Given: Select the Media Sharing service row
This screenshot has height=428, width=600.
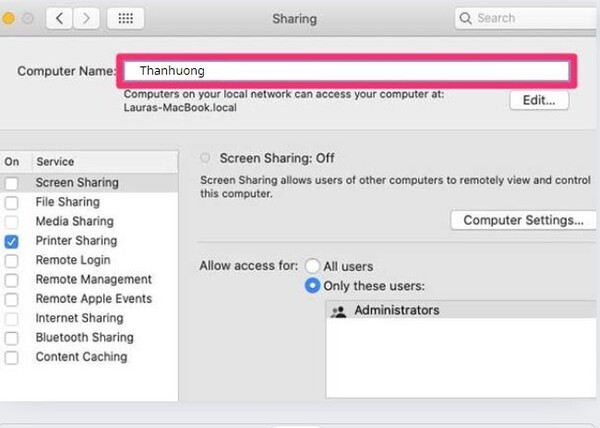Looking at the screenshot, I should tap(89, 221).
